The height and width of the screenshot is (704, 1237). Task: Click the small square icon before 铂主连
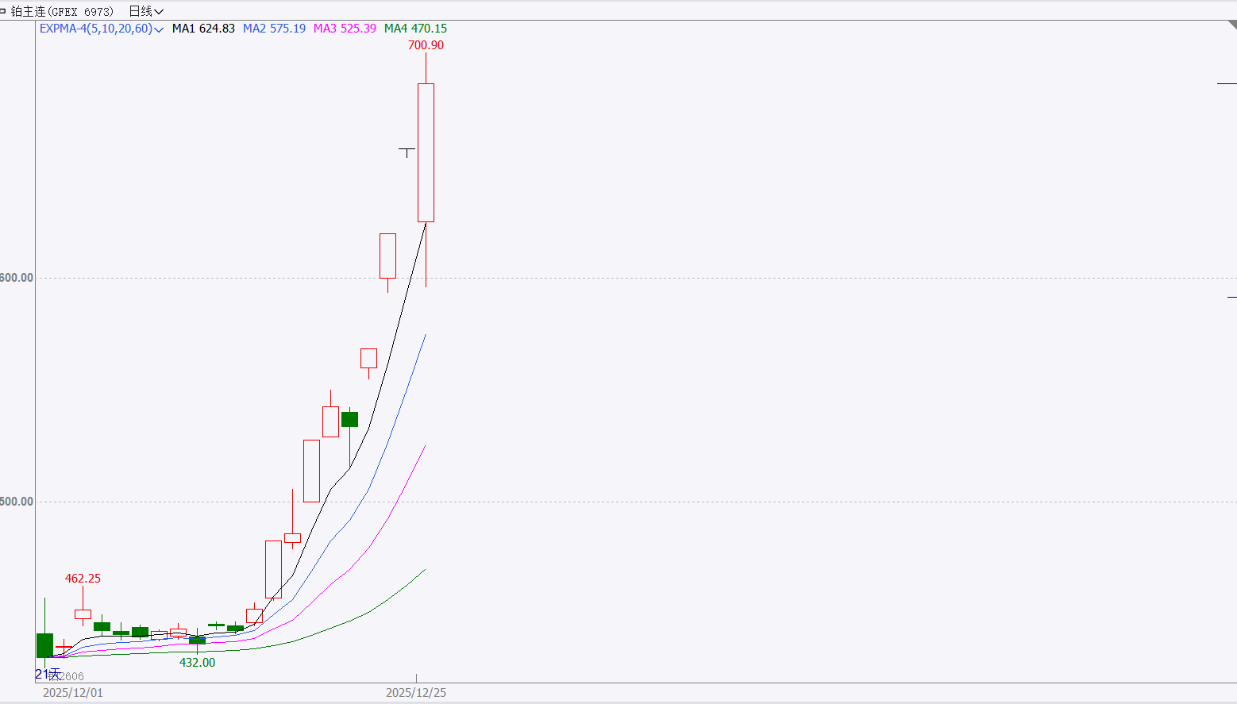click(x=3, y=10)
